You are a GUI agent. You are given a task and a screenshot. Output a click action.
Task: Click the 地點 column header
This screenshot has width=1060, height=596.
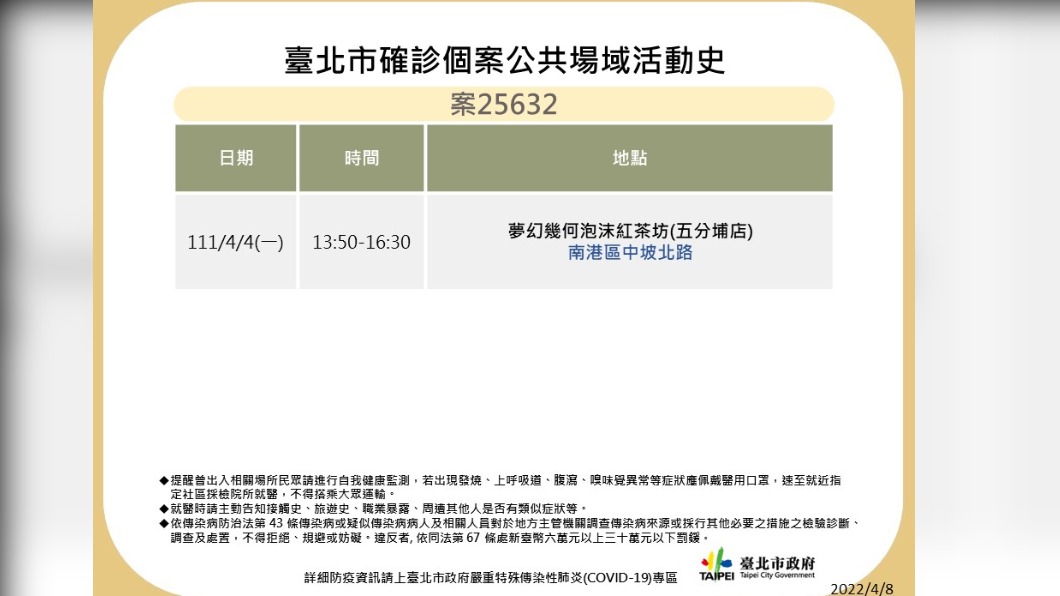click(x=629, y=158)
